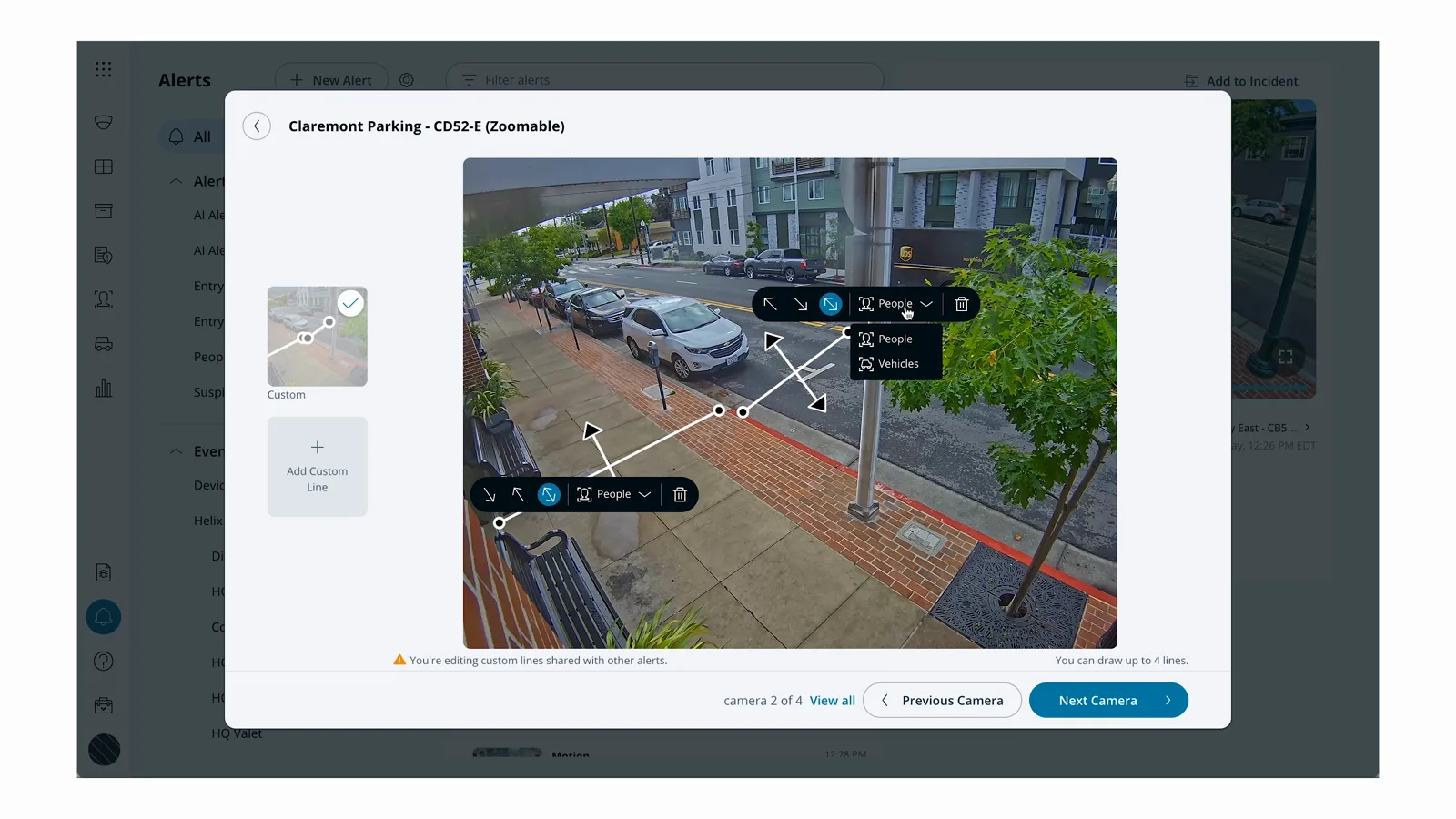Toggle lower line bidirectional crossing option

coord(549,494)
